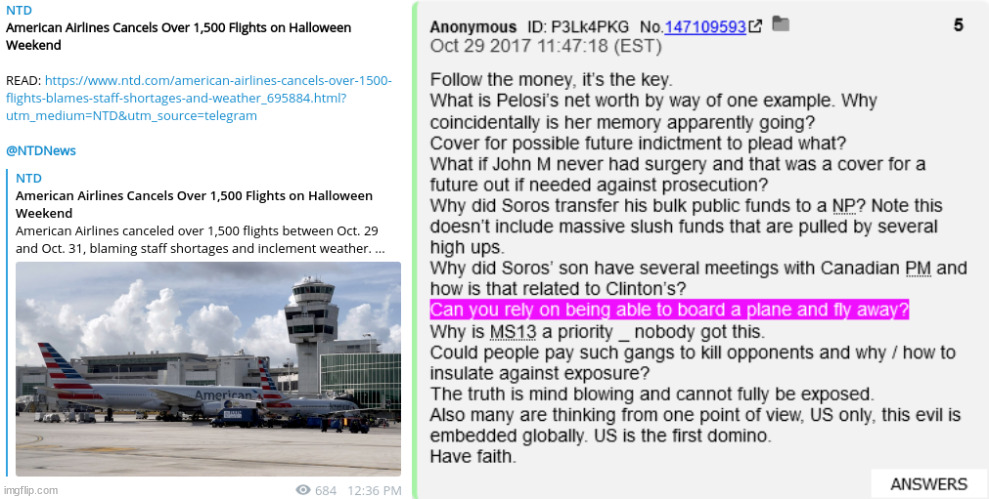Screen dimensions: 989x499
Task: Click the preview headline about canceled flights
Action: [x=194, y=204]
